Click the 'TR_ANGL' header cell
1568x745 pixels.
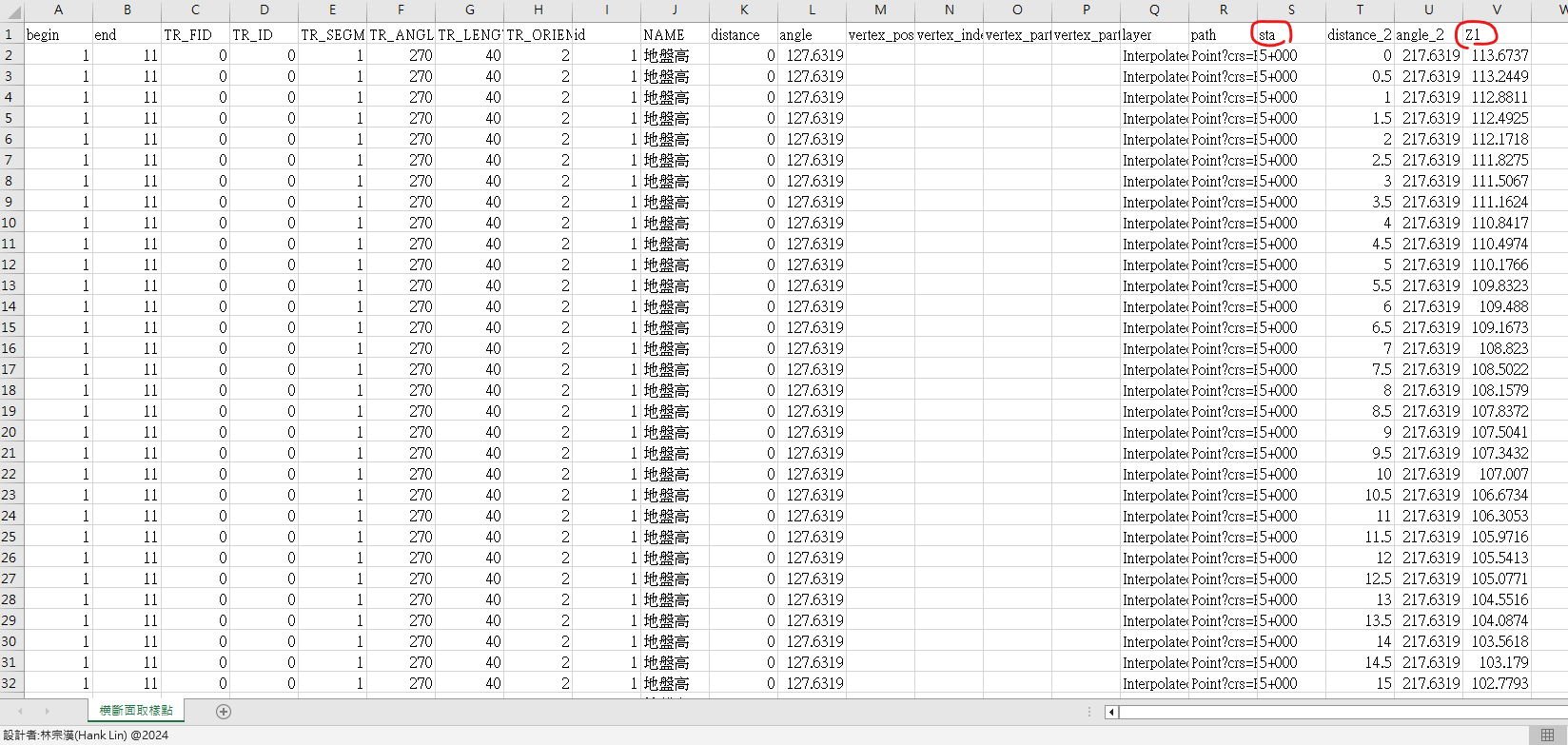pos(401,34)
